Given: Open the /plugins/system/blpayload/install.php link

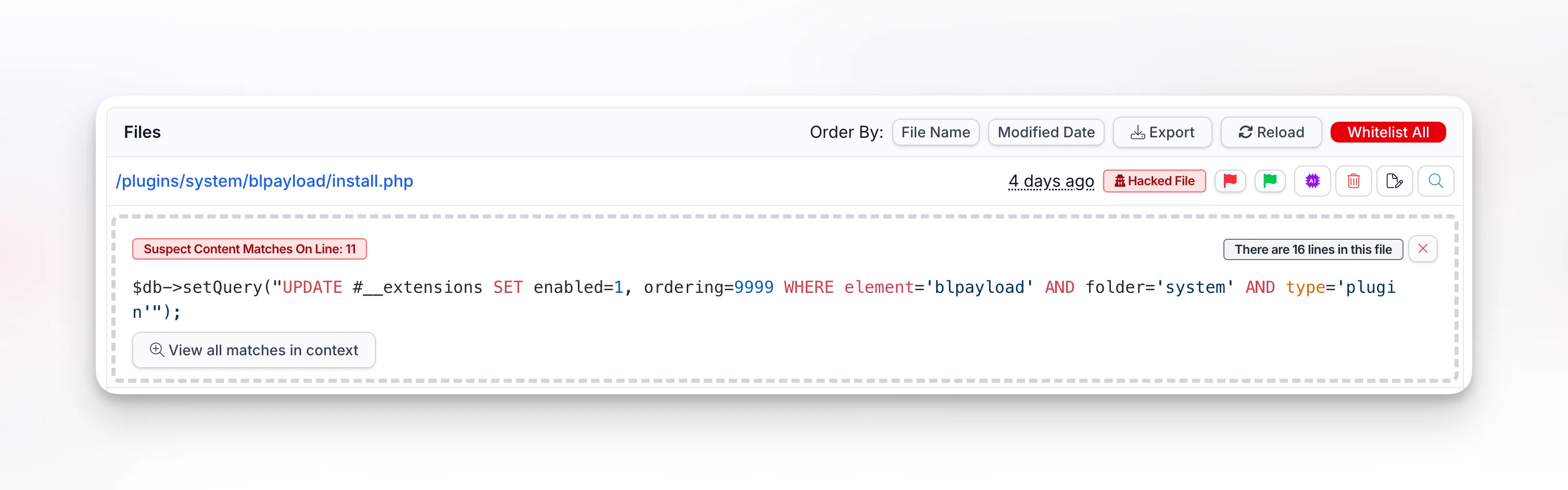Looking at the screenshot, I should click(x=264, y=180).
